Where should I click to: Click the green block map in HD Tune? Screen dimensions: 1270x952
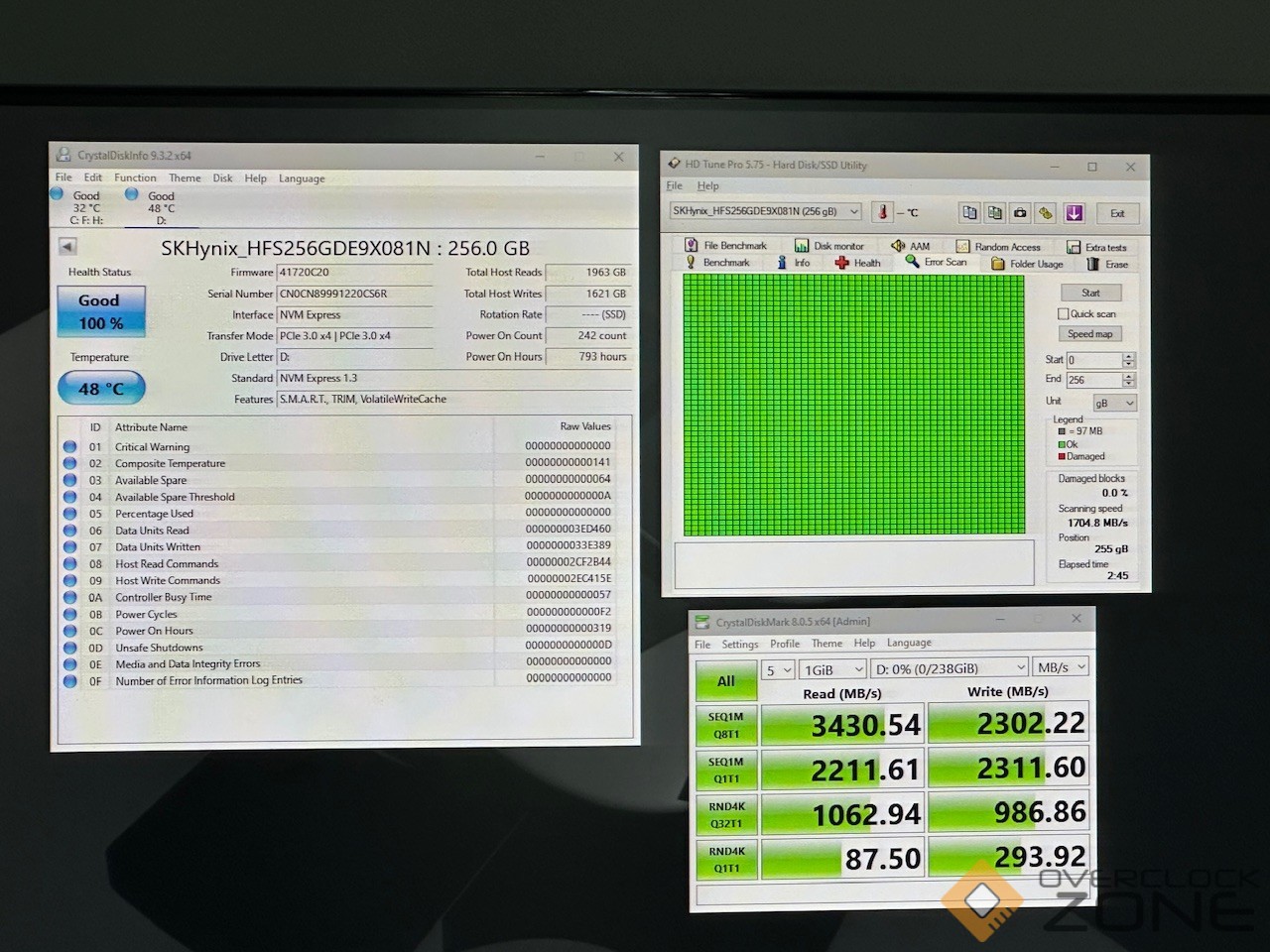[x=853, y=405]
